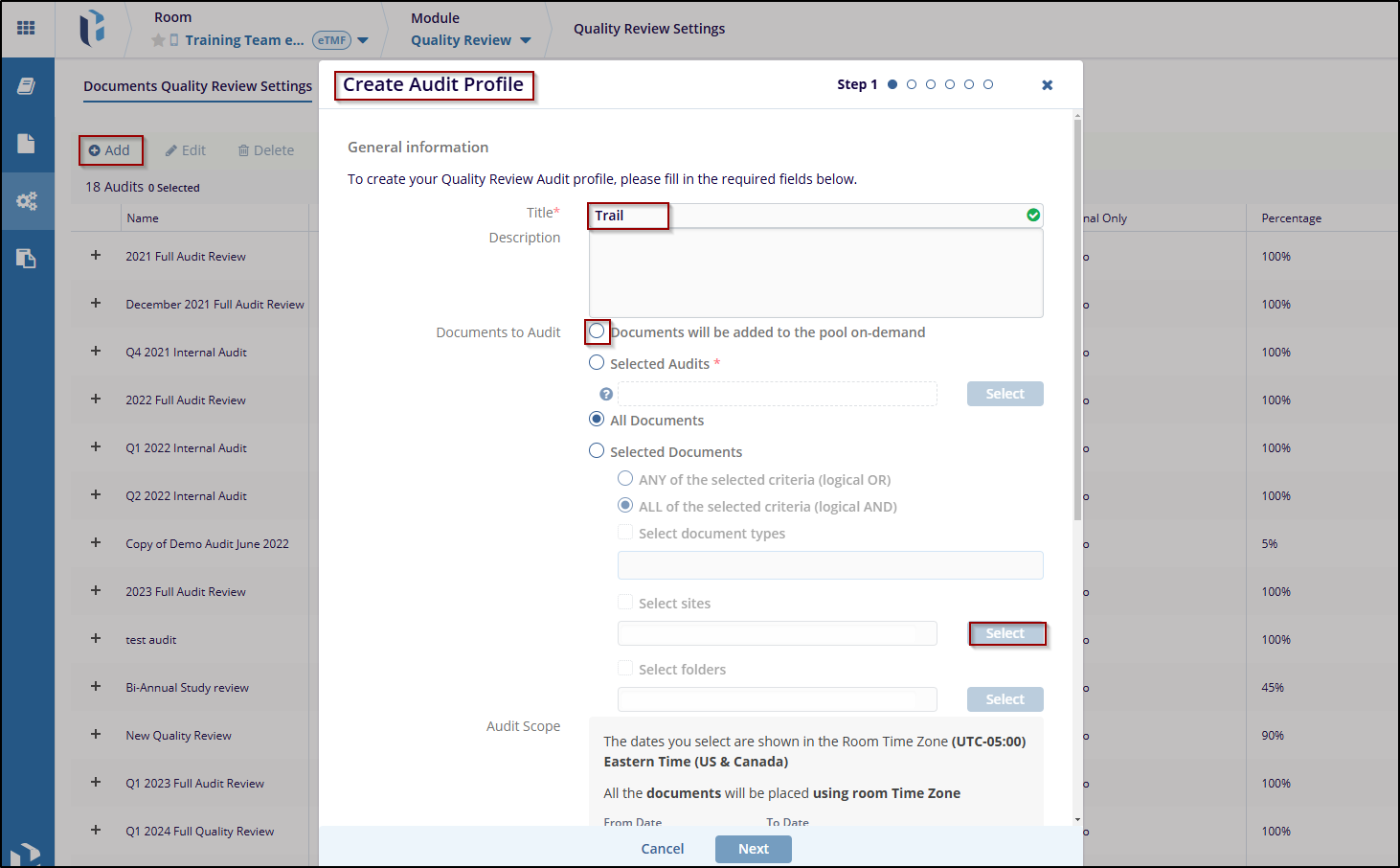Viewport: 1400px width, 868px height.
Task: Close the Create Audit Profile dialog
Action: (x=1047, y=85)
